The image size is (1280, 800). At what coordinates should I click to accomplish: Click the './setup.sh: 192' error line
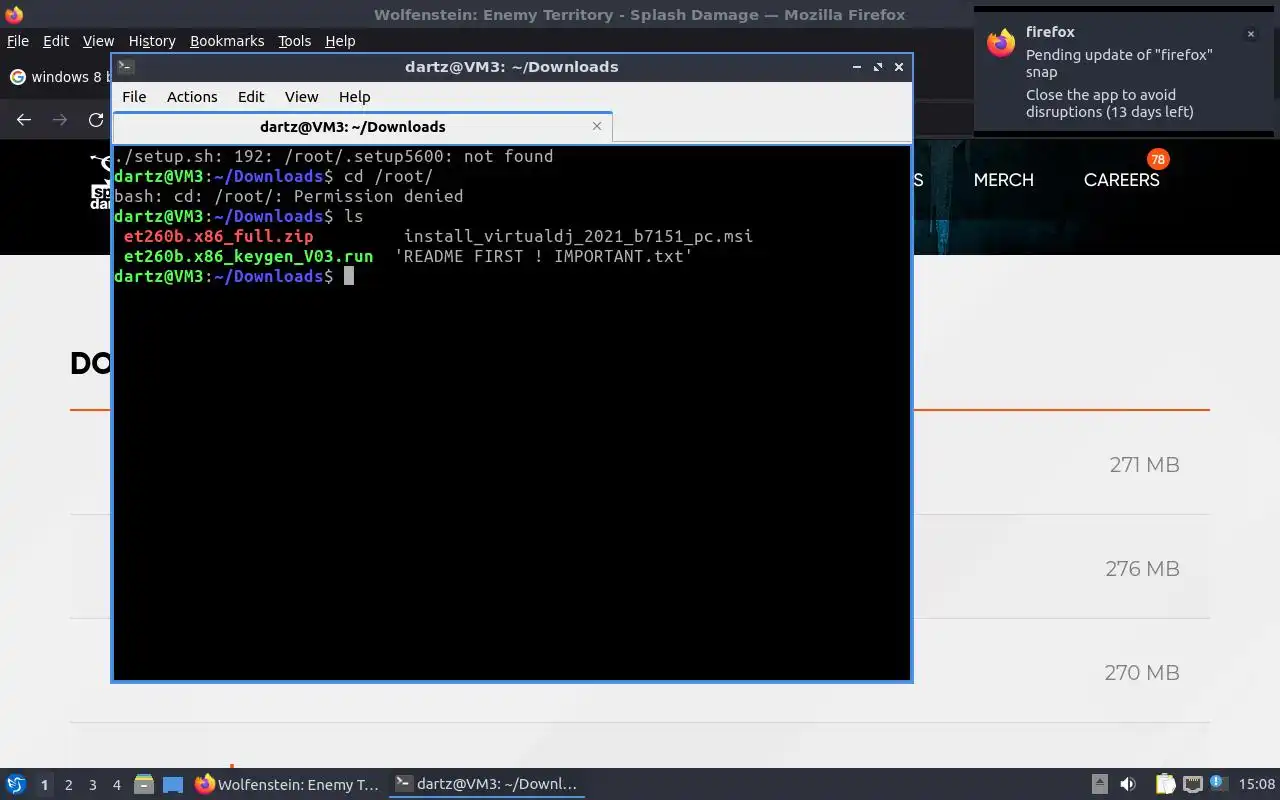pyautogui.click(x=334, y=157)
